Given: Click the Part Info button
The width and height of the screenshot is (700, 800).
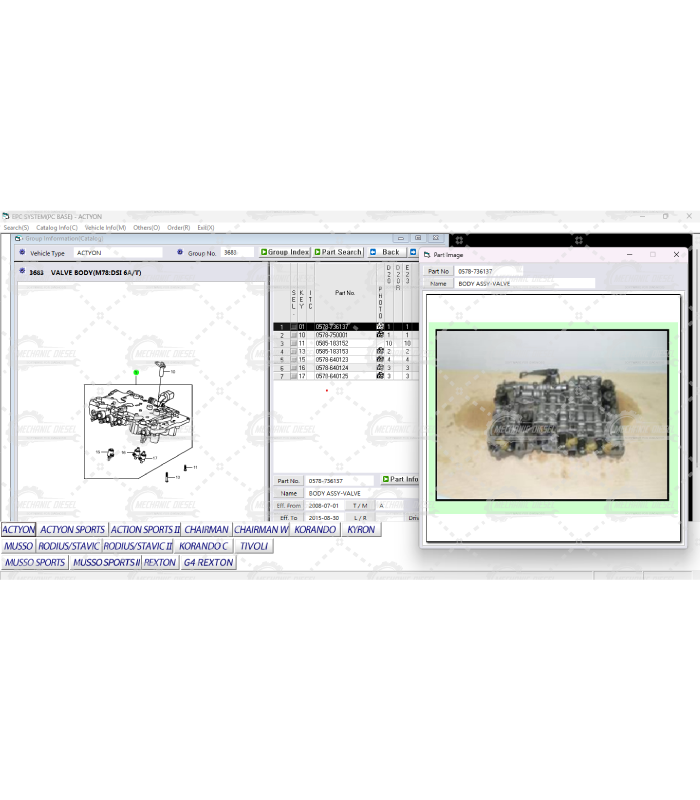Looking at the screenshot, I should pos(400,480).
